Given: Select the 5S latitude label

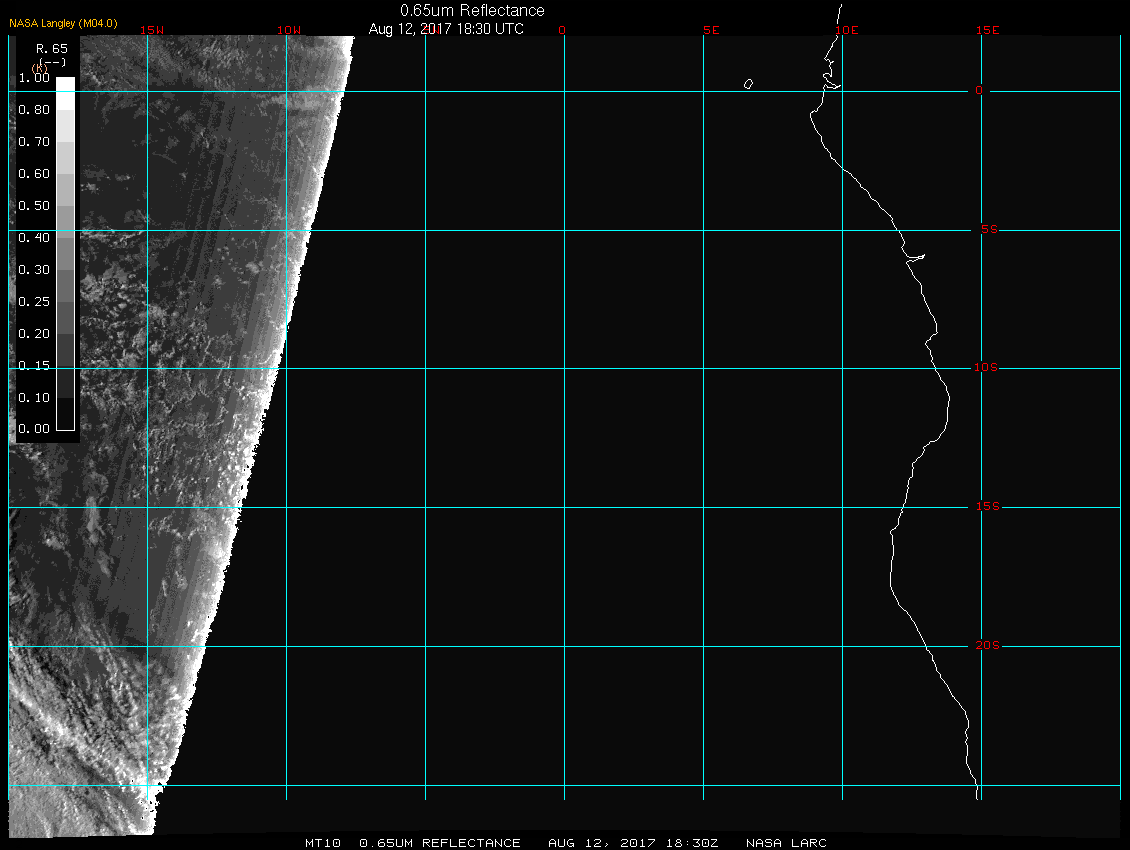Looking at the screenshot, I should coord(988,230).
